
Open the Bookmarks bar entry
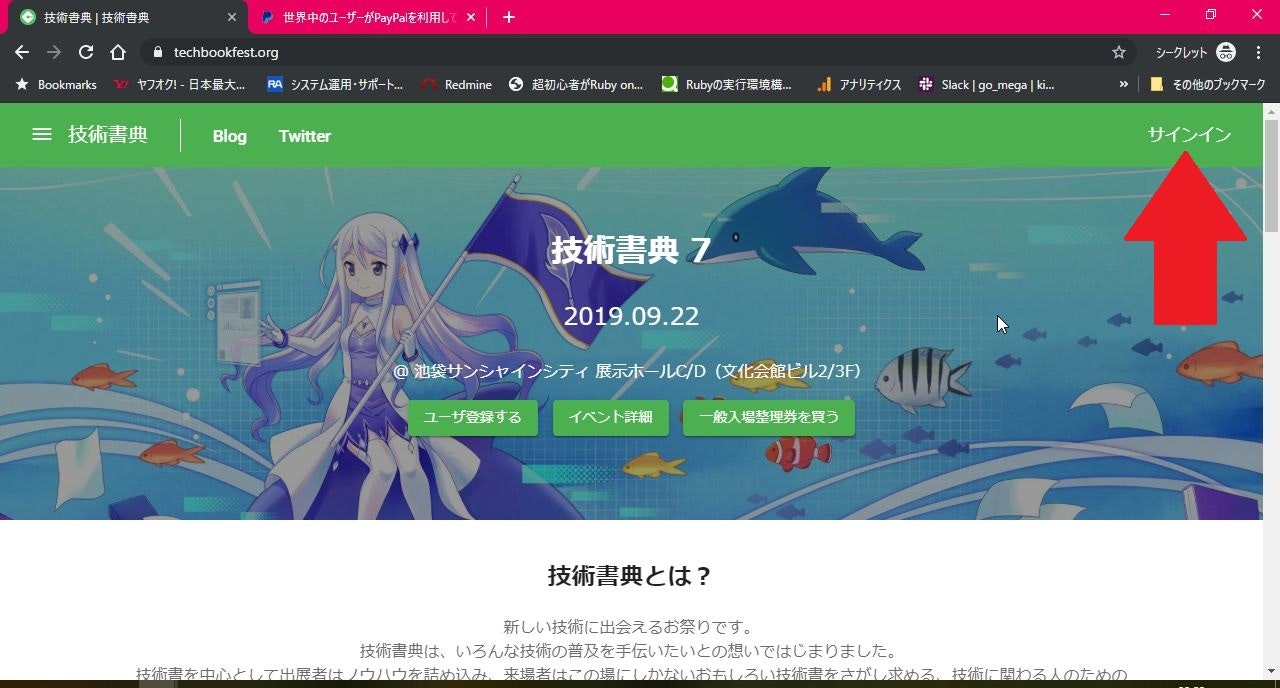click(56, 85)
